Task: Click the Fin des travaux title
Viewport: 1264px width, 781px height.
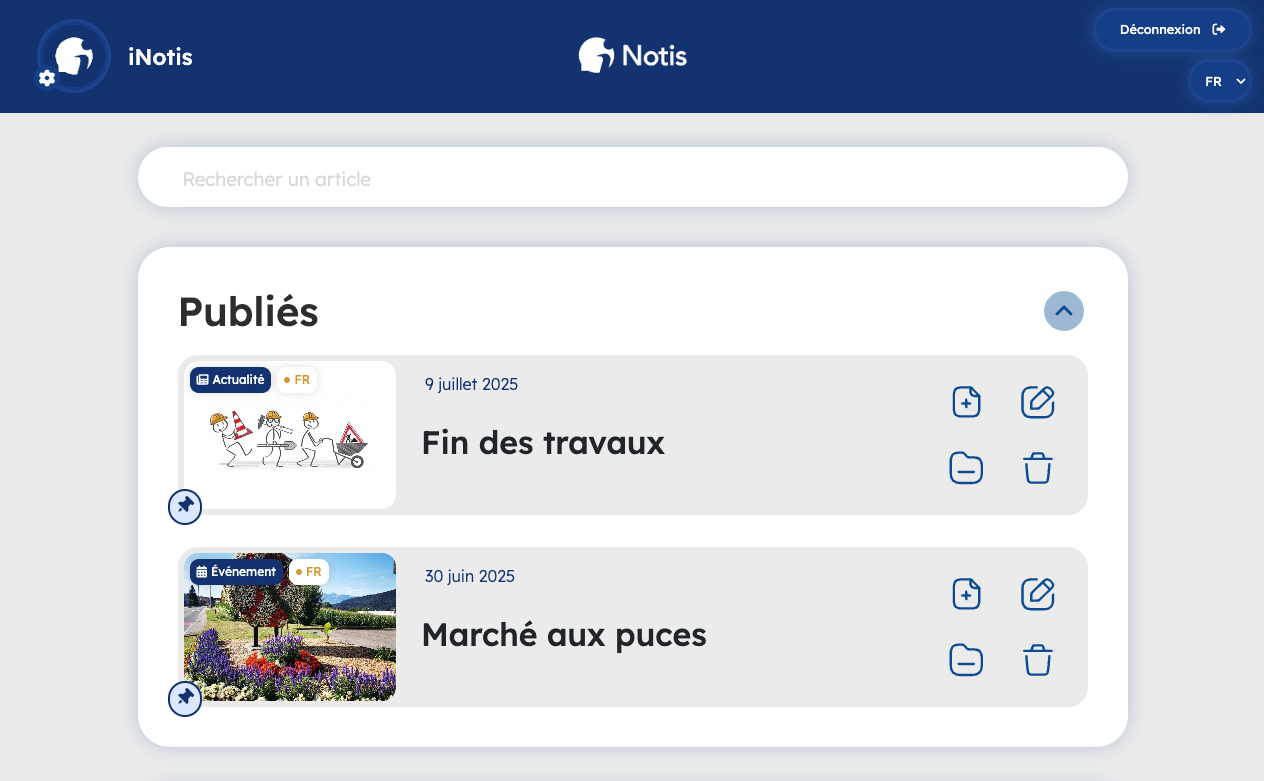Action: tap(543, 442)
